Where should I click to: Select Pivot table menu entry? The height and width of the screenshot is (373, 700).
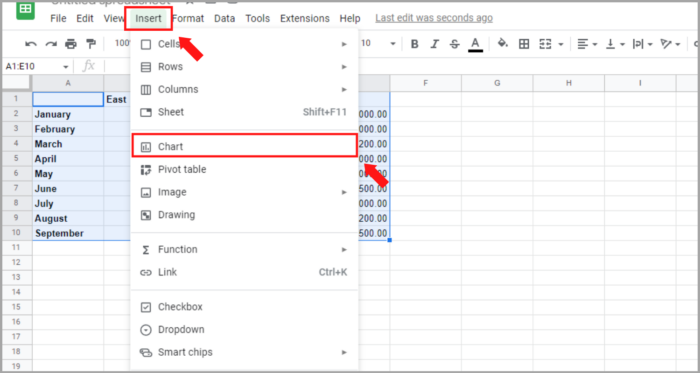point(245,170)
